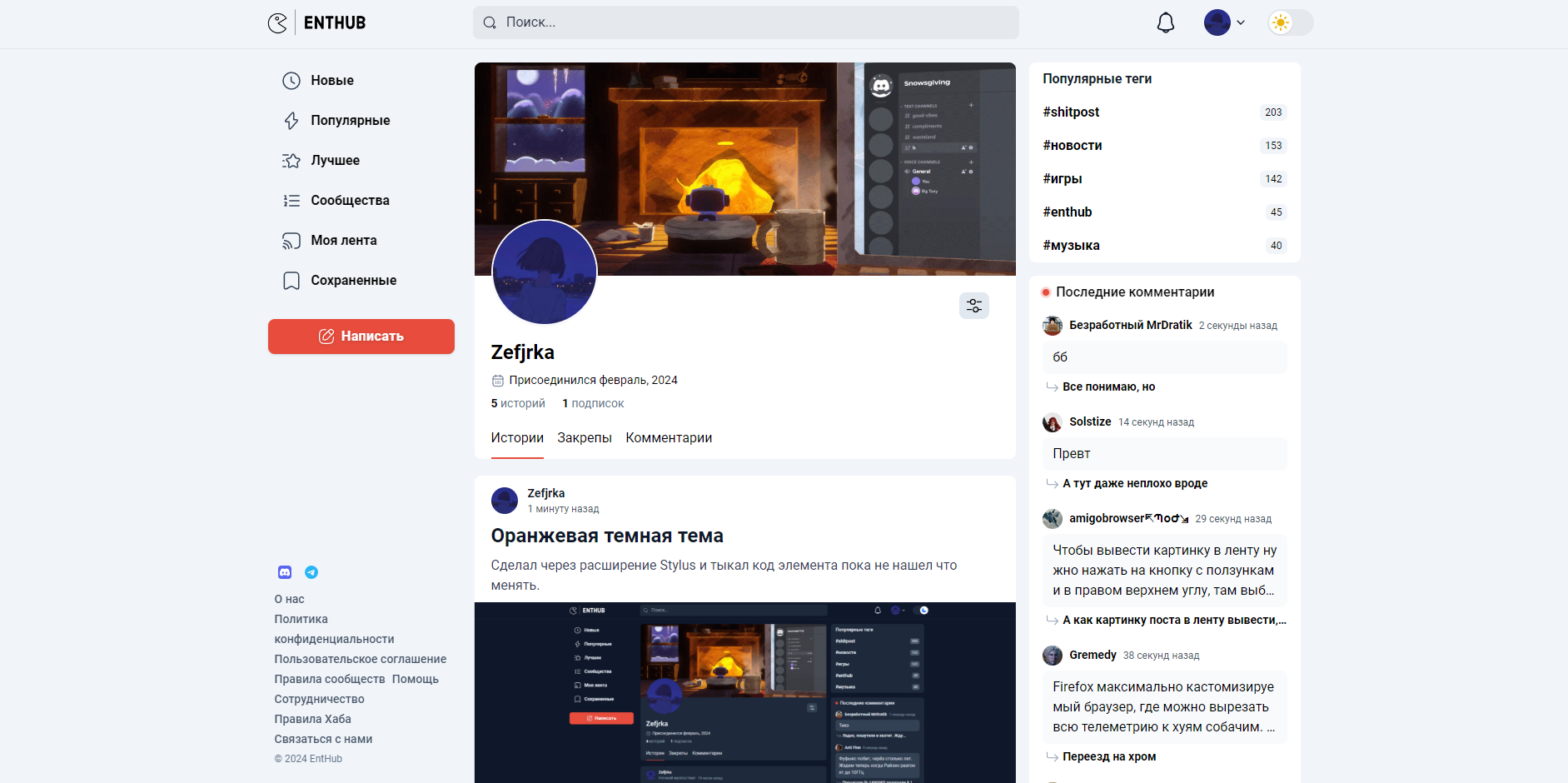Open the О нас footer link

click(290, 600)
